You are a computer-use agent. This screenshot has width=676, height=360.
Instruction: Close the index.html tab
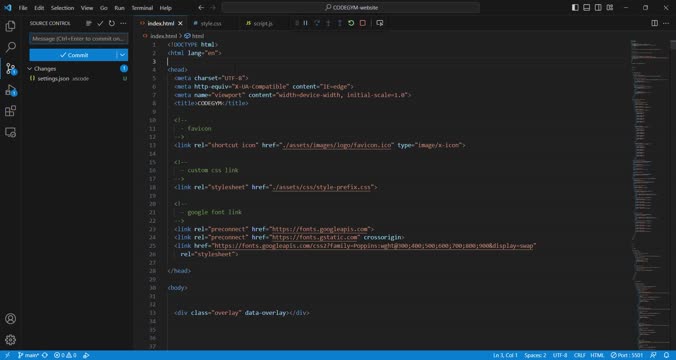tap(180, 23)
